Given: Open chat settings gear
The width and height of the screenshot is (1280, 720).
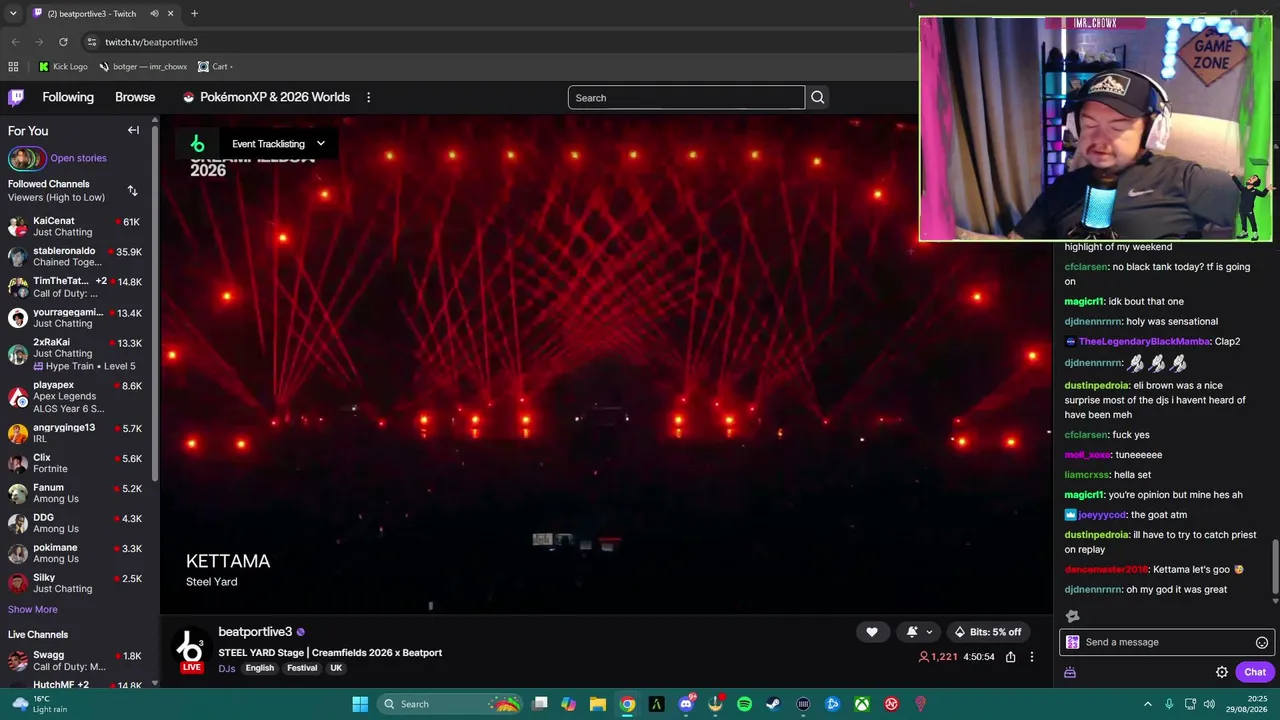Looking at the screenshot, I should coord(1222,672).
